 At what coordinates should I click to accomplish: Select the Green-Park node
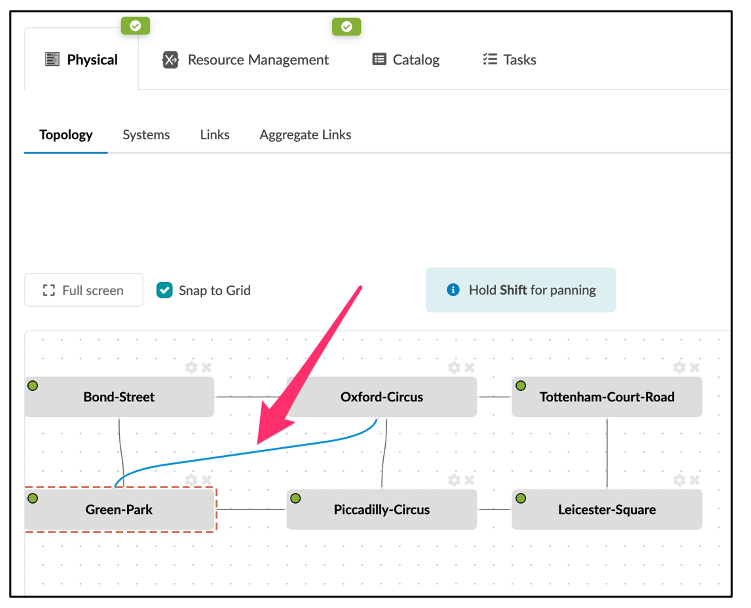(x=119, y=509)
